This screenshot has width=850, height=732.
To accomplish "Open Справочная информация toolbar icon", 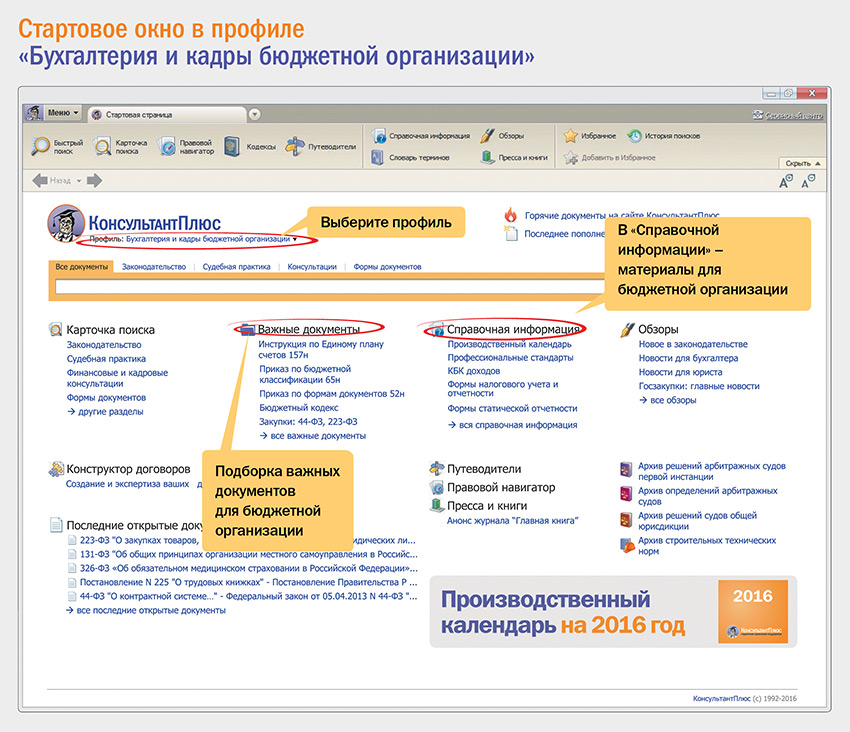I will click(378, 136).
